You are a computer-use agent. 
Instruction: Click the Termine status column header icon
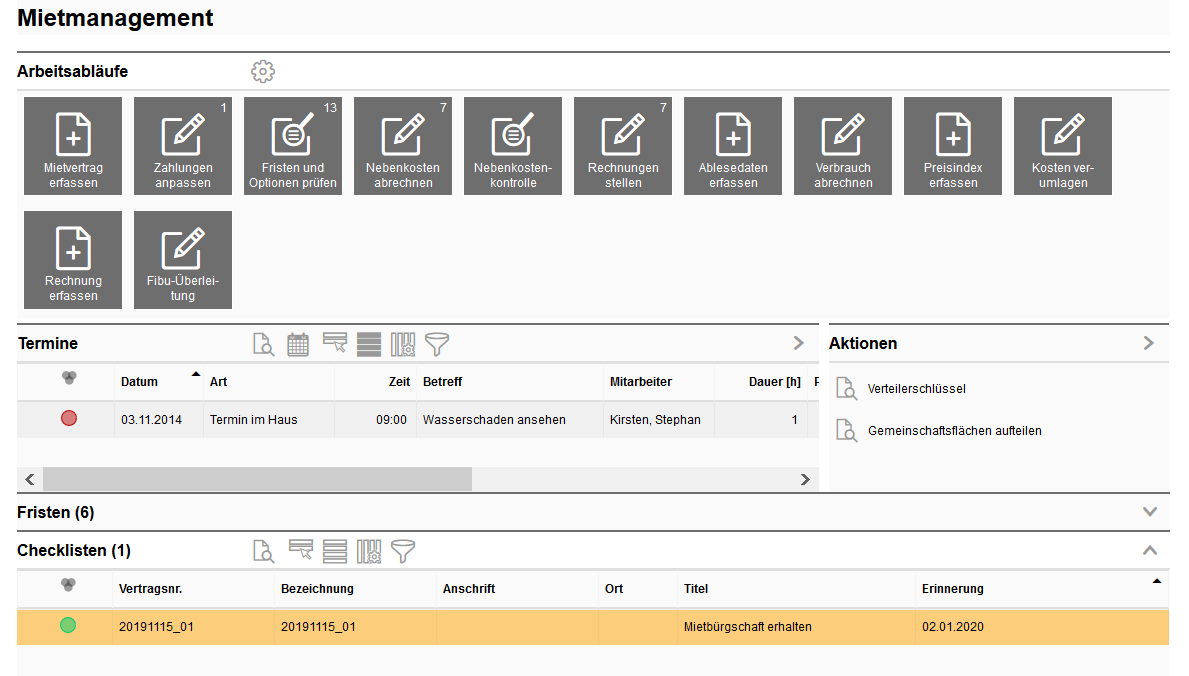point(69,378)
